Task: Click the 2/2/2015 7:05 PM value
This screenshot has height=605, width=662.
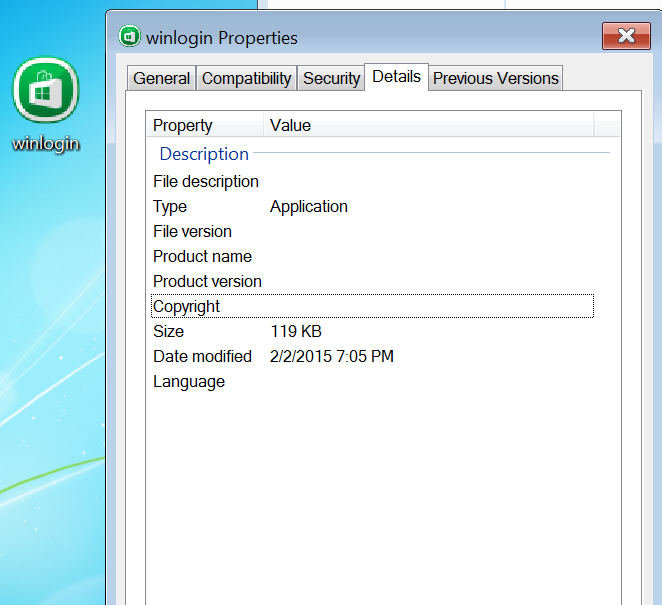Action: [x=331, y=356]
